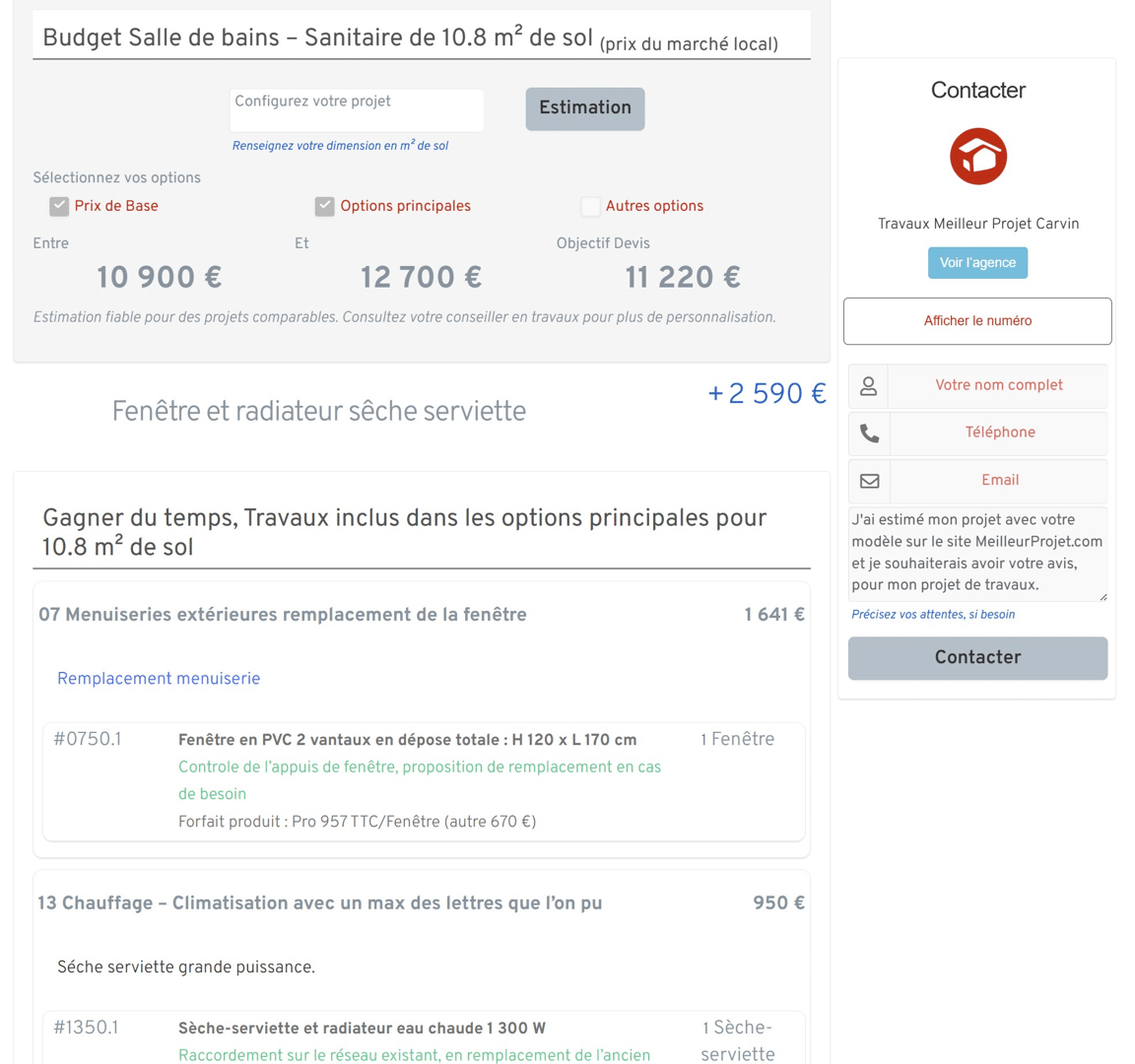Click inside the message textarea
This screenshot has height=1064, width=1135.
pos(976,553)
